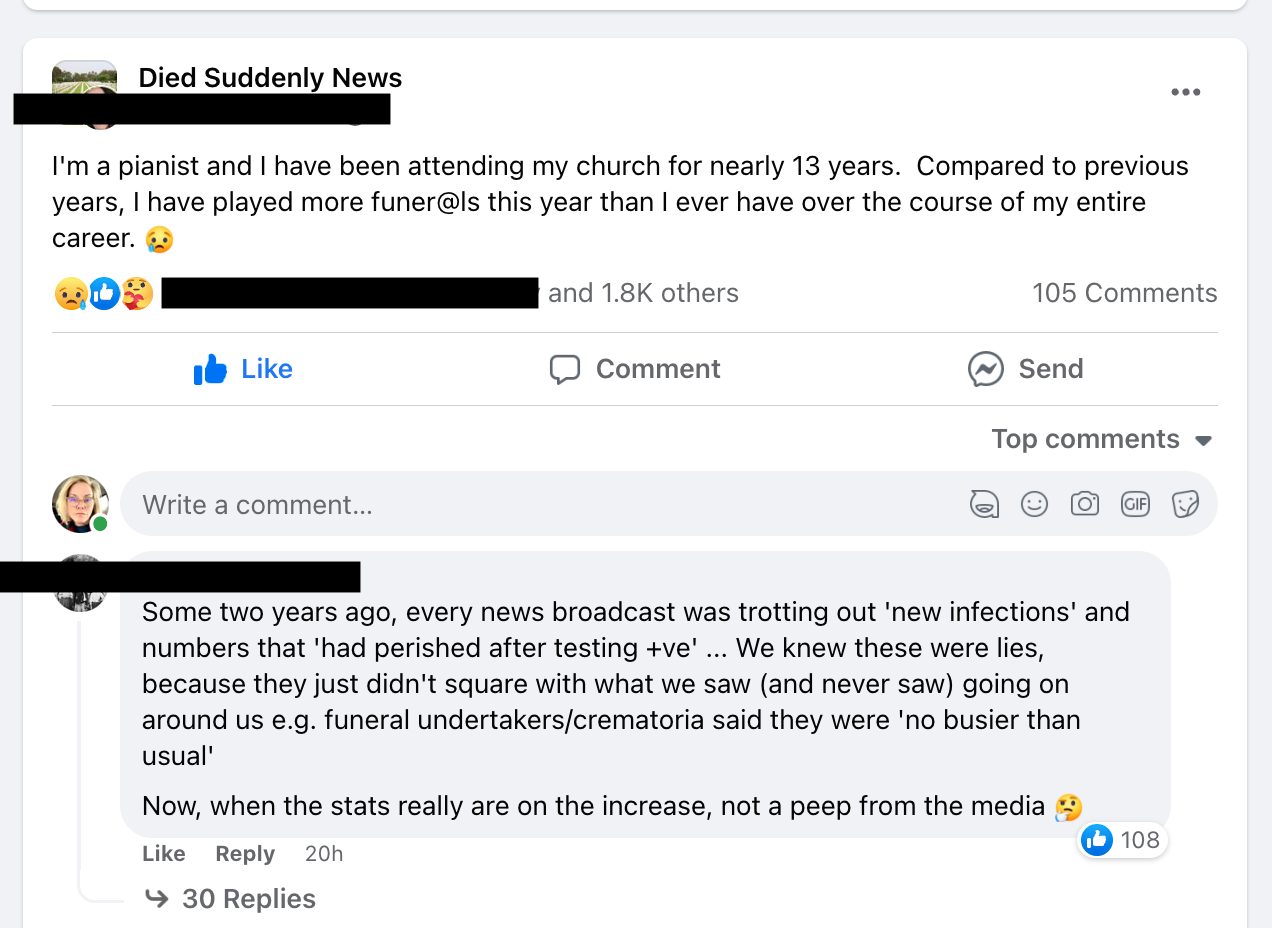This screenshot has height=928, width=1272.
Task: Click the Comment speech bubble button
Action: pos(635,369)
